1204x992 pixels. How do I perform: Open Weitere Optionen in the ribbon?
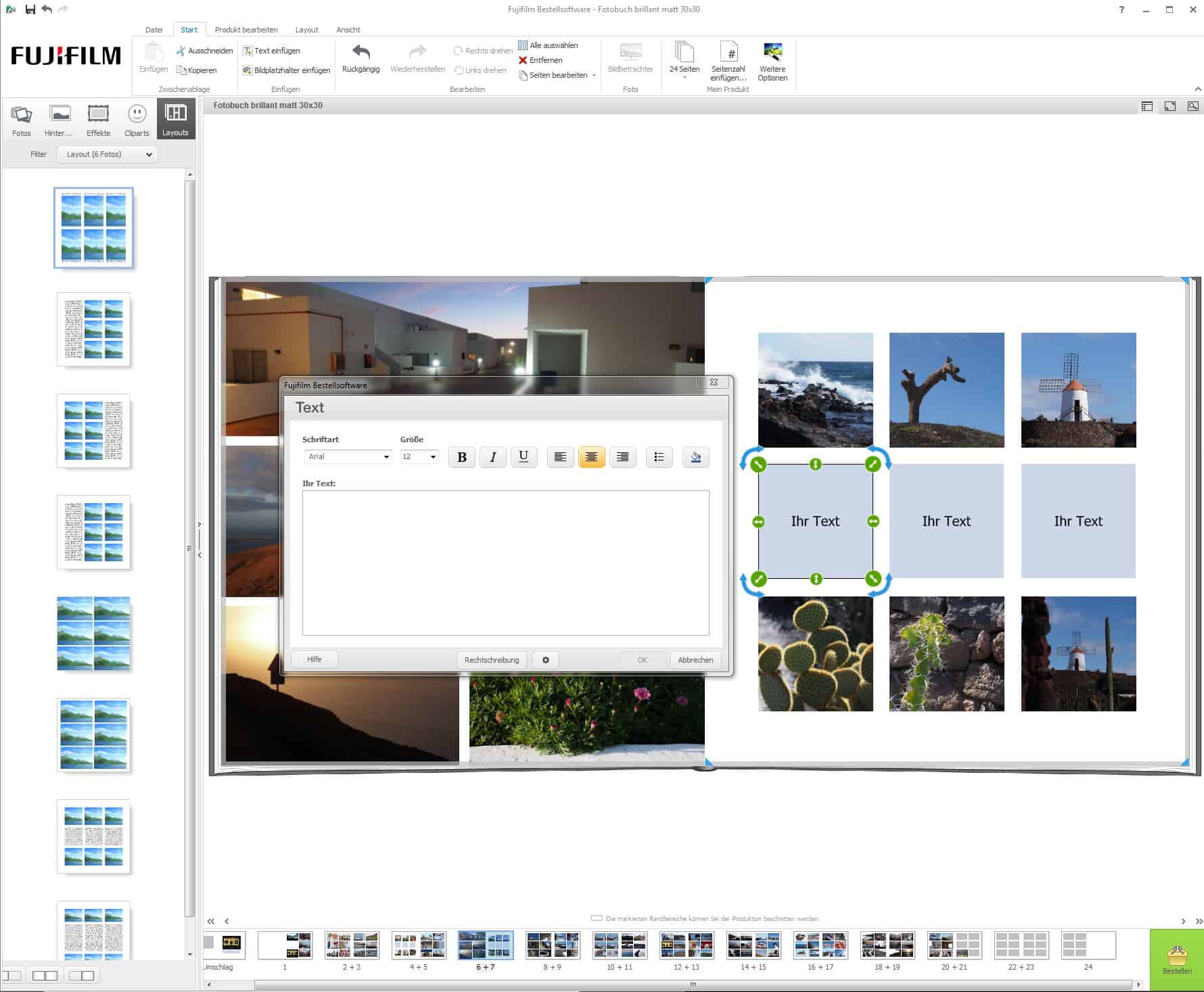point(772,53)
